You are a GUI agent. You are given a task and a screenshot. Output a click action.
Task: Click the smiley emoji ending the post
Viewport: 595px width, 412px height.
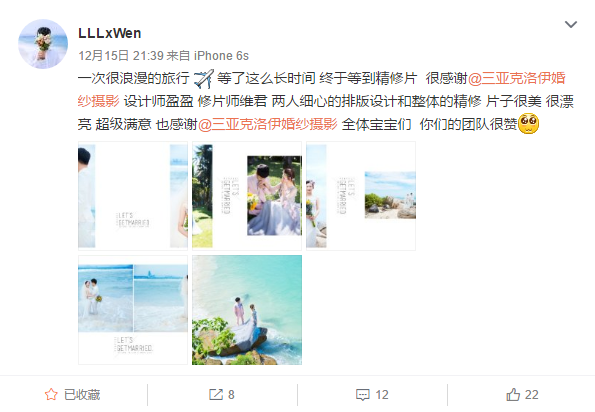click(x=528, y=124)
